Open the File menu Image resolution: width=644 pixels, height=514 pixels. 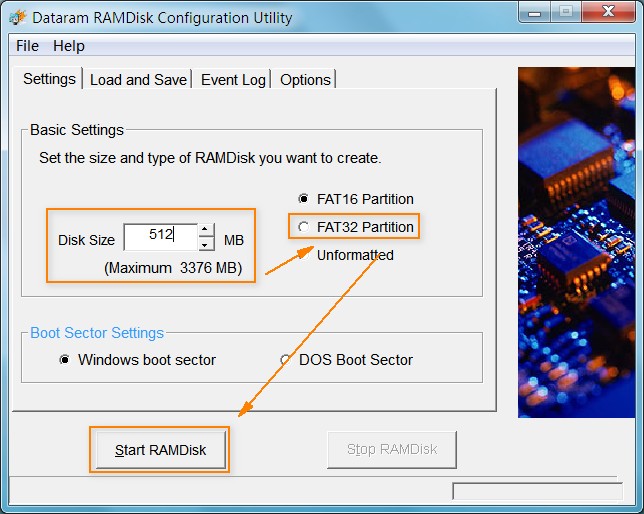27,46
